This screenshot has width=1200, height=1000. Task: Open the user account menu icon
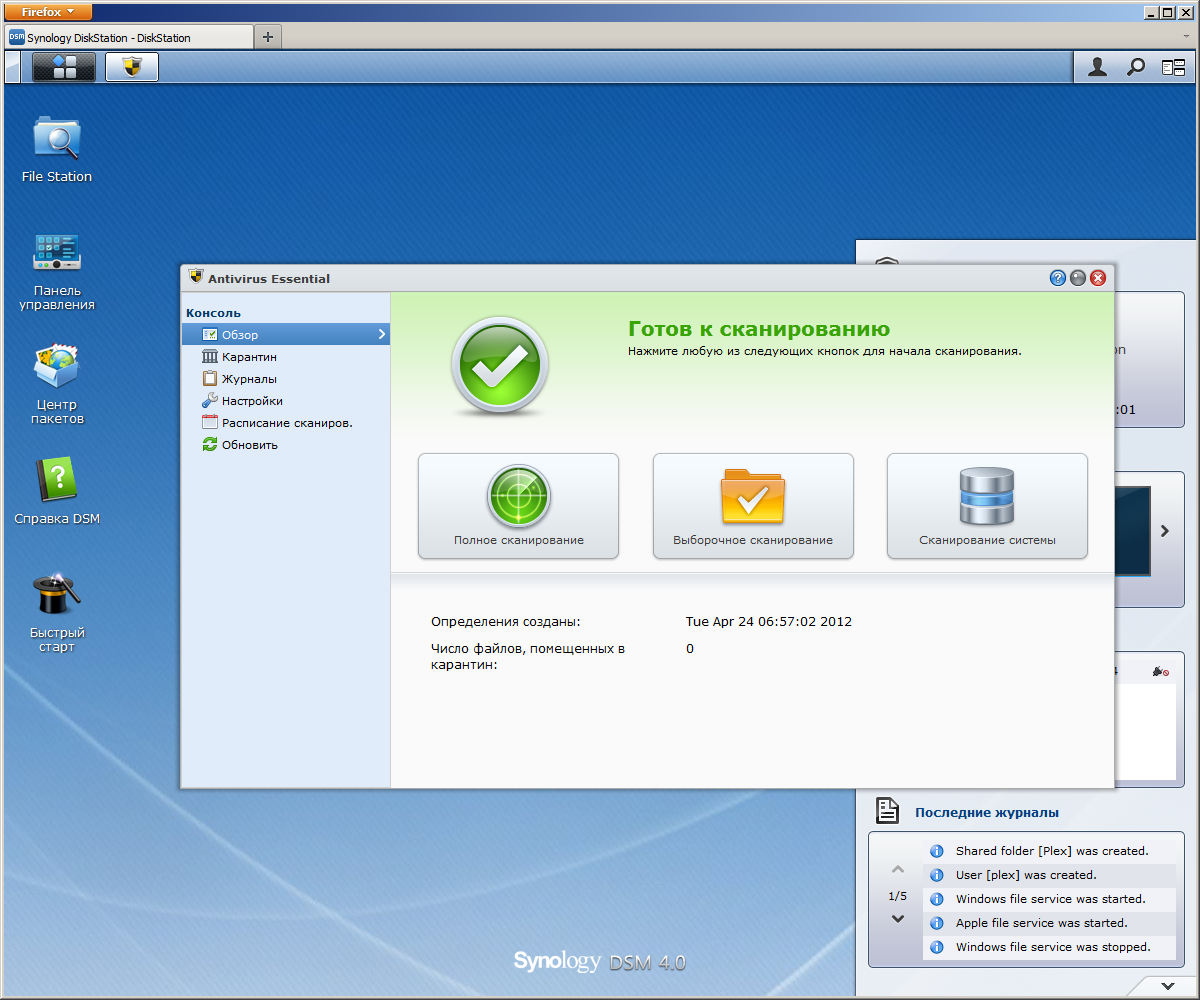pos(1098,67)
